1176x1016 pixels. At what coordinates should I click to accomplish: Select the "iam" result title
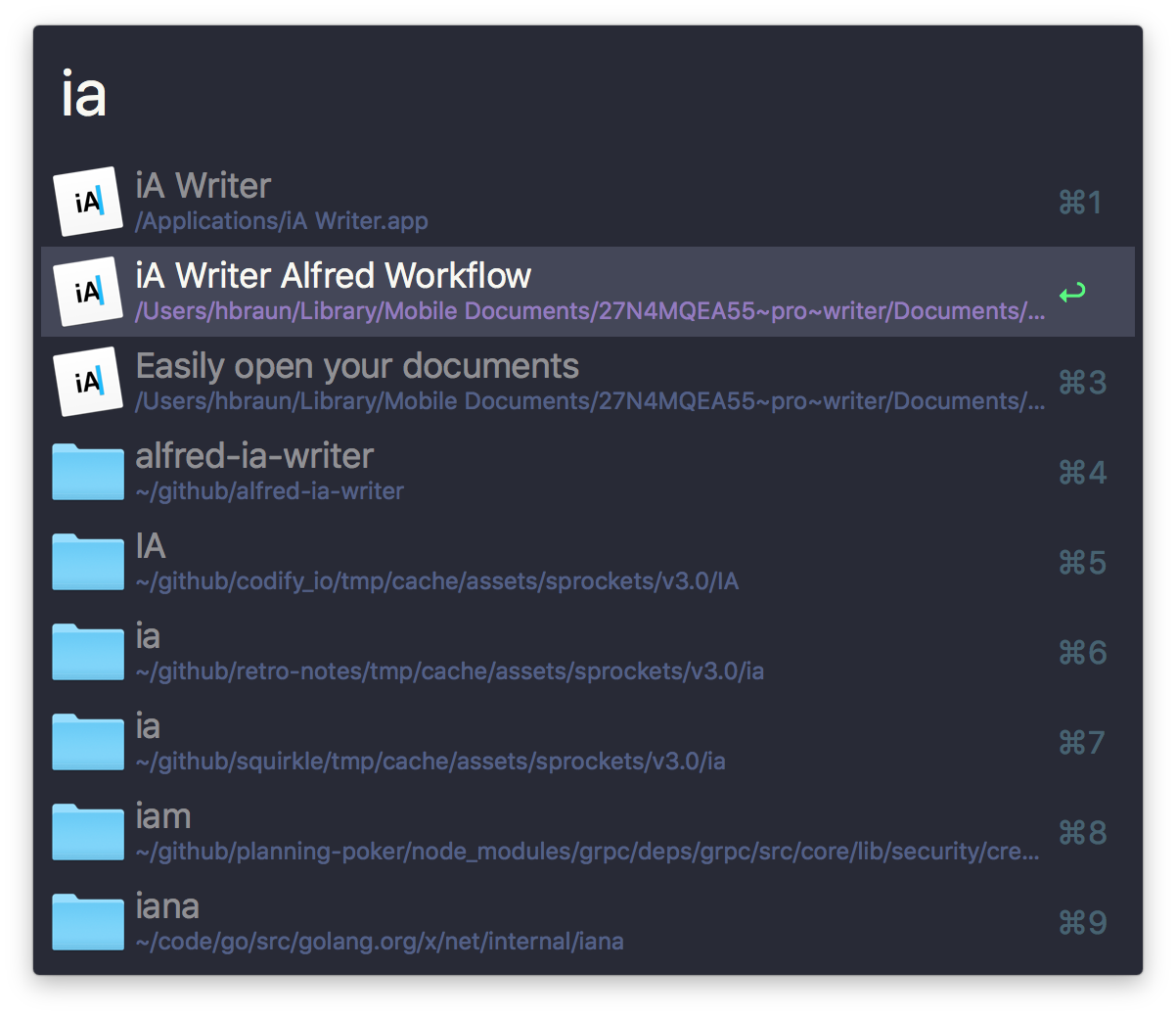pyautogui.click(x=163, y=816)
